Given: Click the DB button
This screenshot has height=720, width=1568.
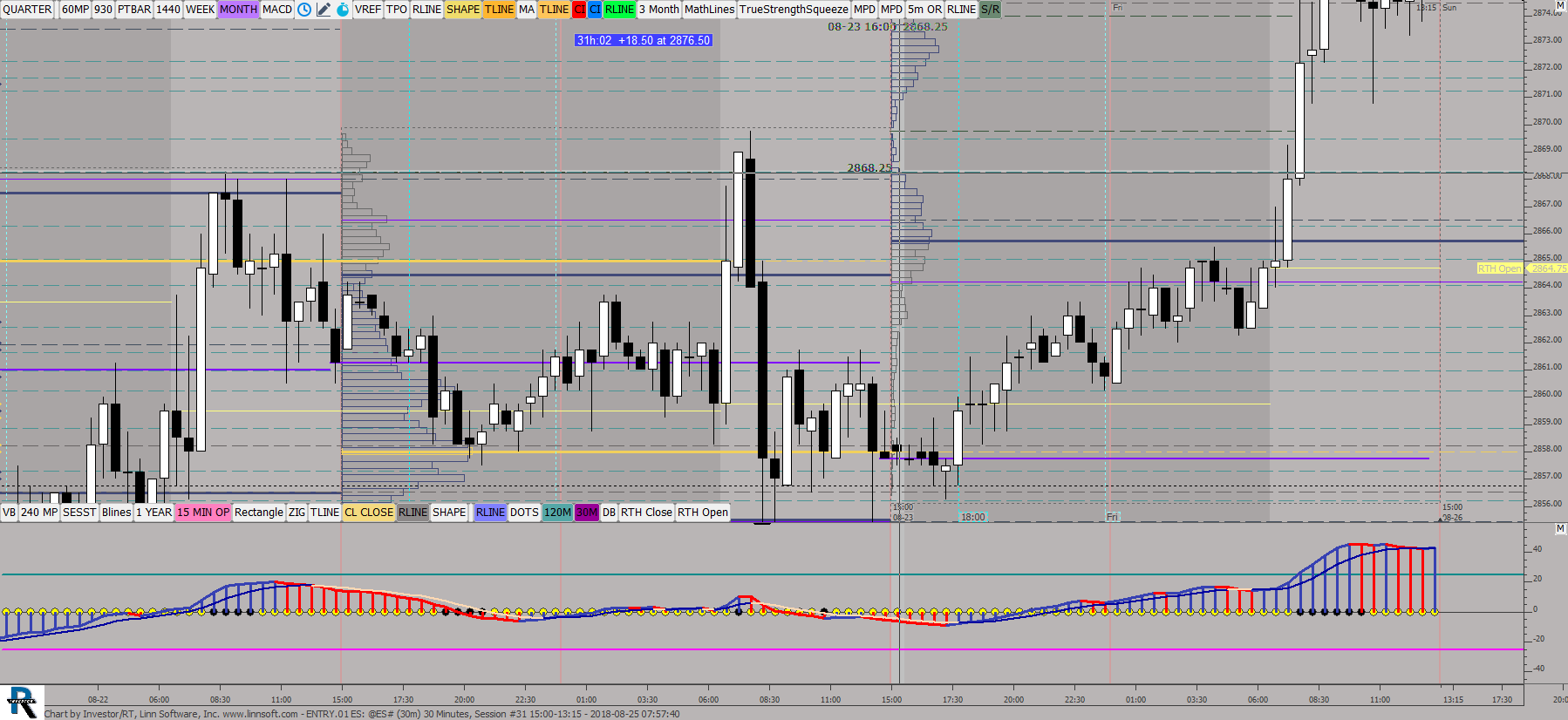Looking at the screenshot, I should coord(609,513).
